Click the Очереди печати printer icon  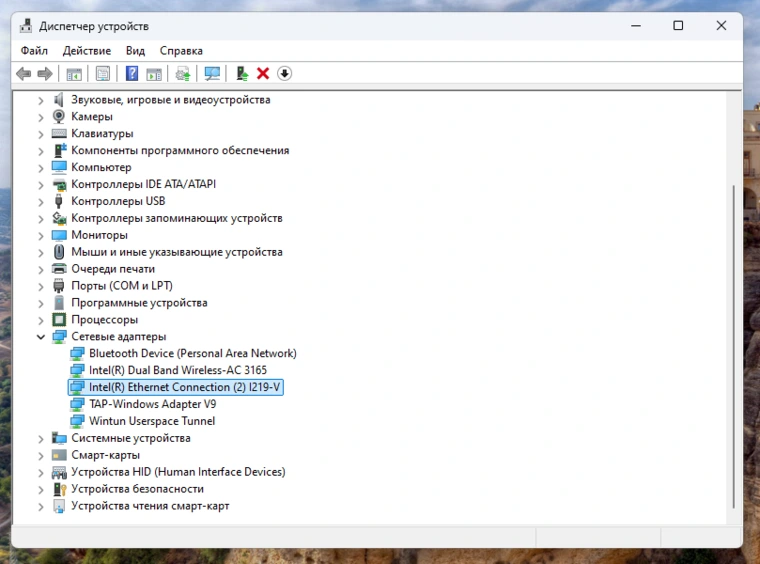click(59, 268)
